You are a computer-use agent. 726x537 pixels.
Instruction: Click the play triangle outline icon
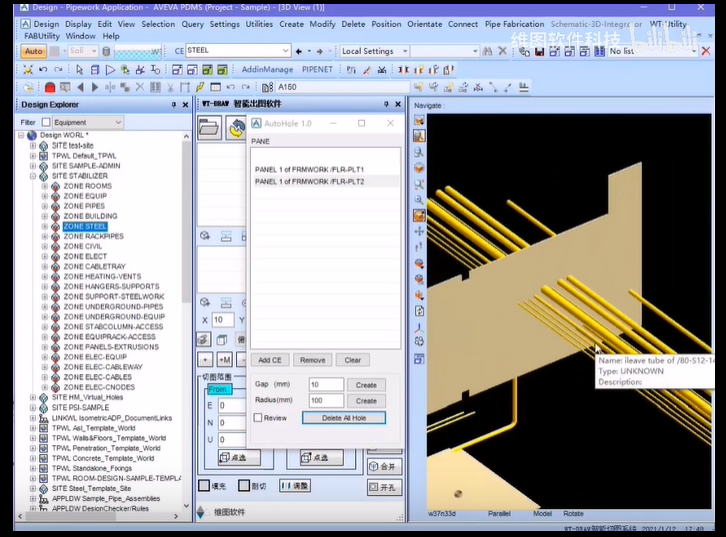click(110, 69)
